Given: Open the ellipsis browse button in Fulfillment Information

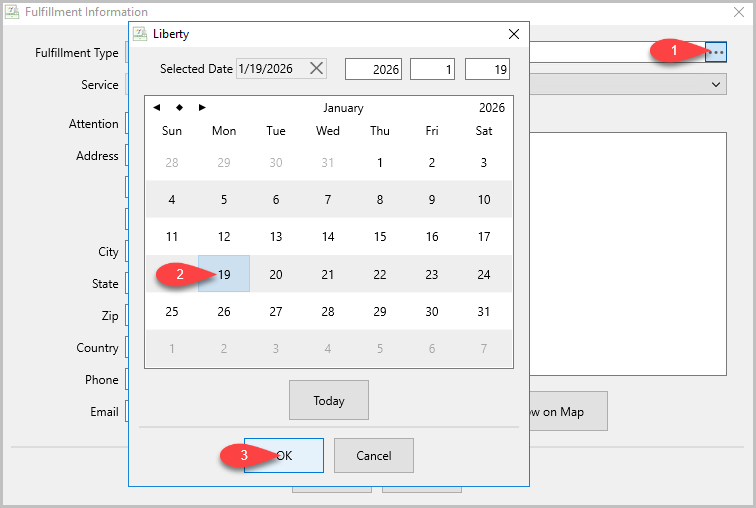Looking at the screenshot, I should point(716,52).
